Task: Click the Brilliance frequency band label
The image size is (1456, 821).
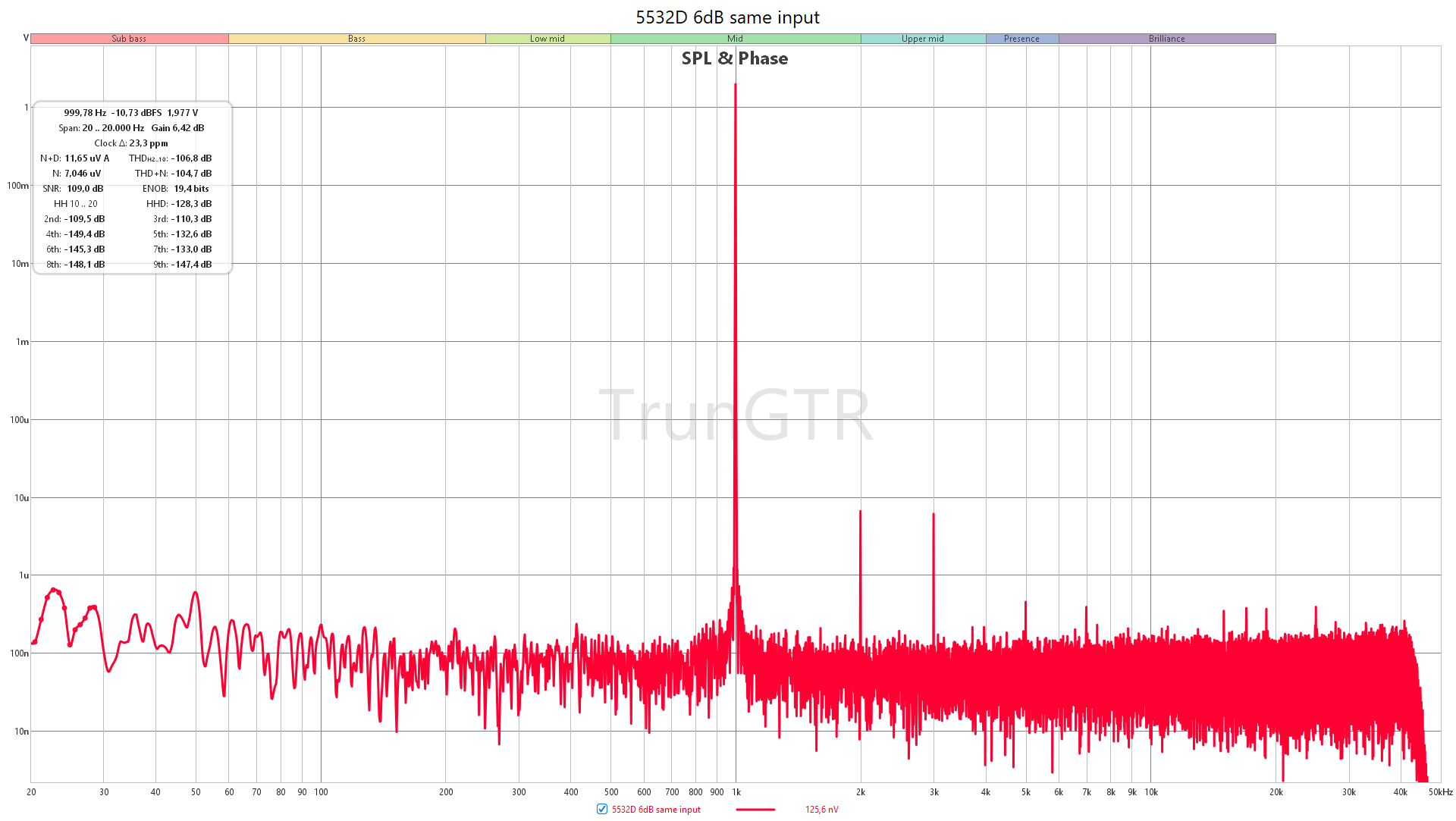Action: coord(1166,39)
